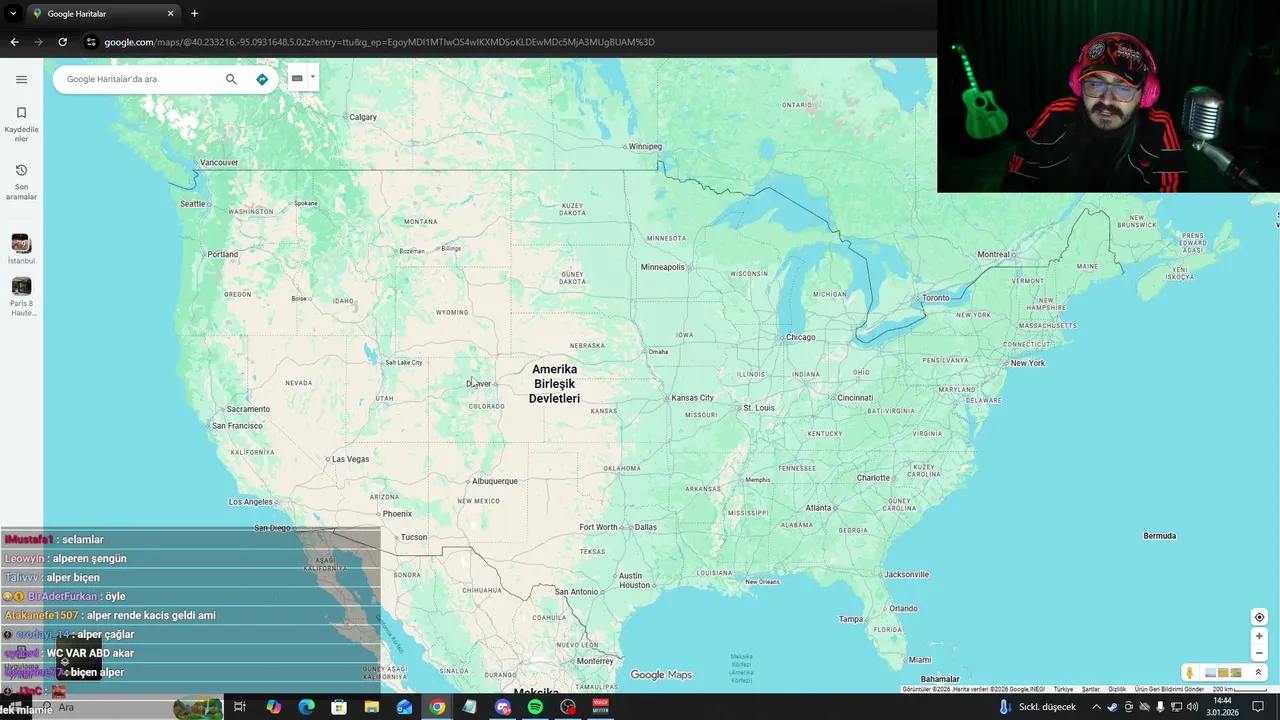1280x720 pixels.
Task: Open Task View in the taskbar
Action: point(240,707)
